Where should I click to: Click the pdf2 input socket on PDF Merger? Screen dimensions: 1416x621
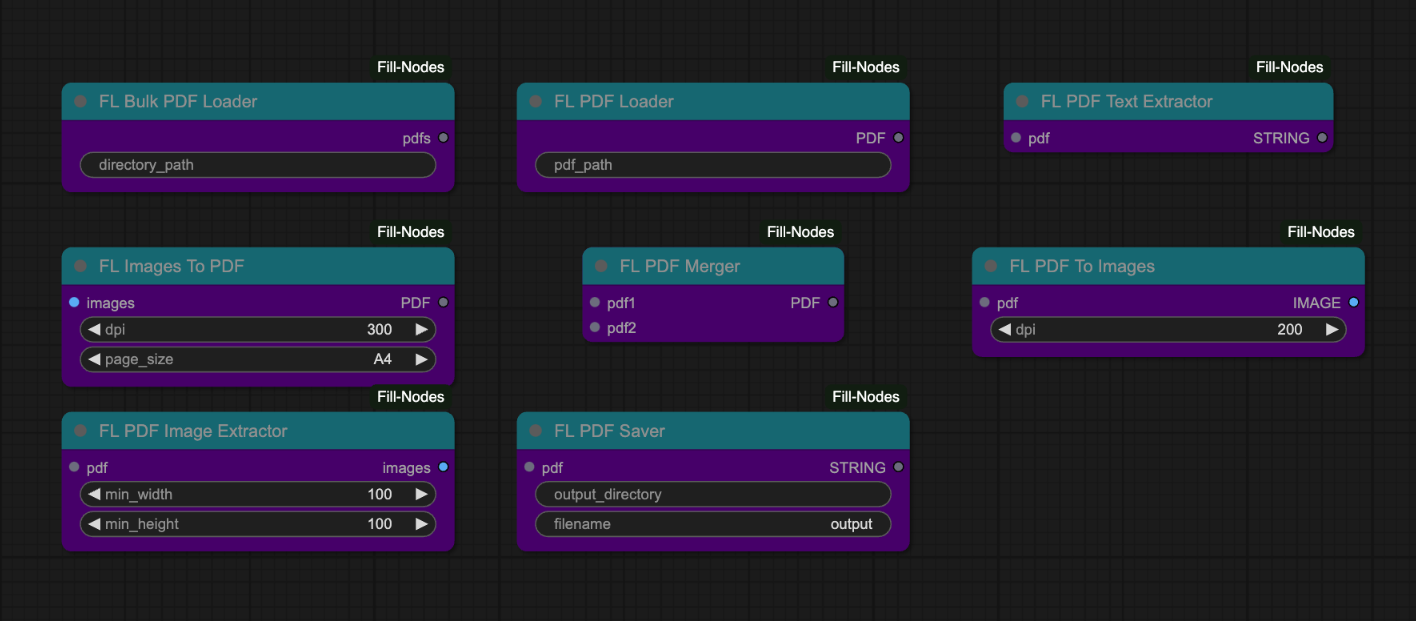click(x=595, y=327)
